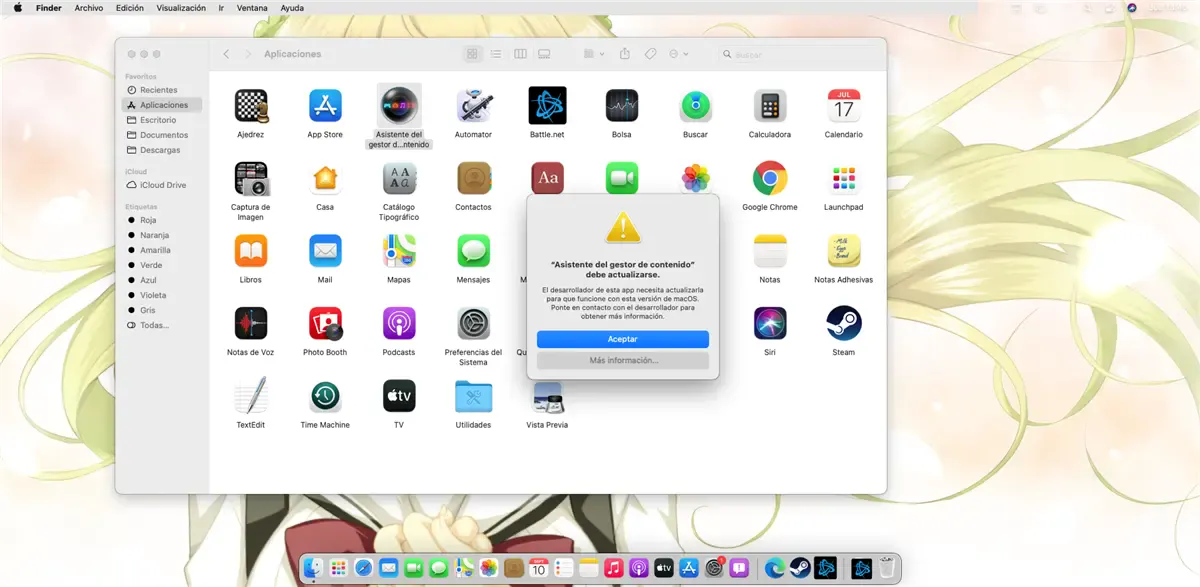Switch Finder to gallery view
The width and height of the screenshot is (1200, 587).
pos(544,54)
